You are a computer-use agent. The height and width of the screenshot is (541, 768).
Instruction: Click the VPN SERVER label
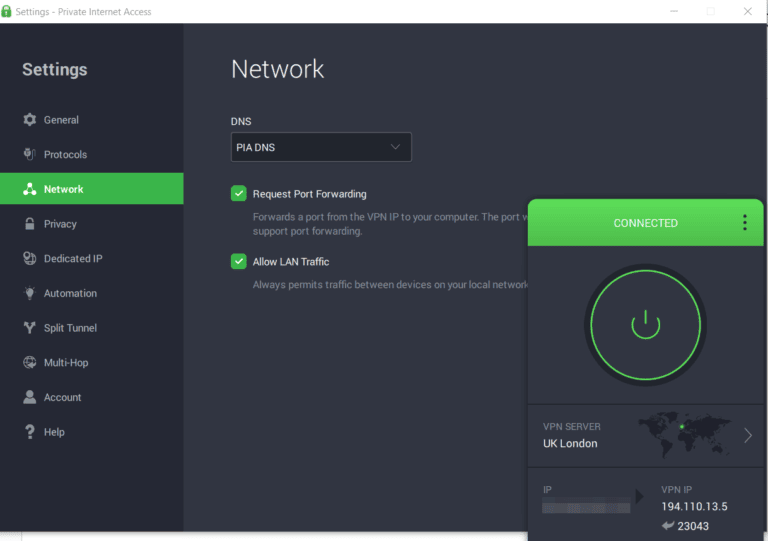(x=572, y=426)
